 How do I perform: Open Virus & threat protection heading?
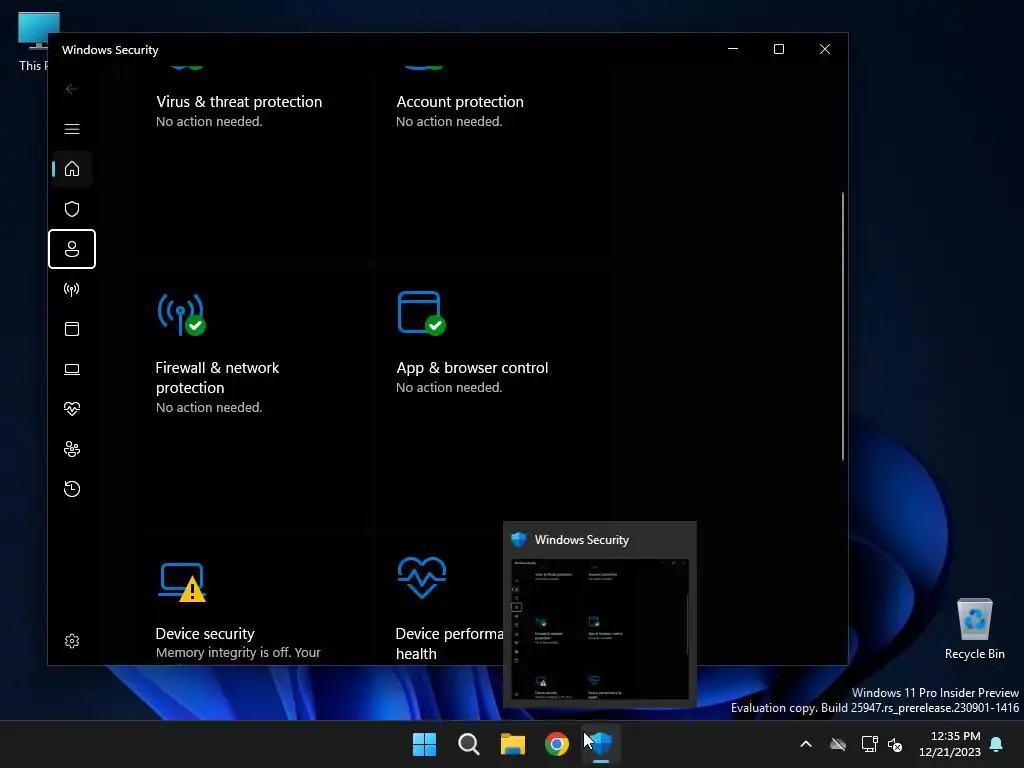tap(239, 102)
